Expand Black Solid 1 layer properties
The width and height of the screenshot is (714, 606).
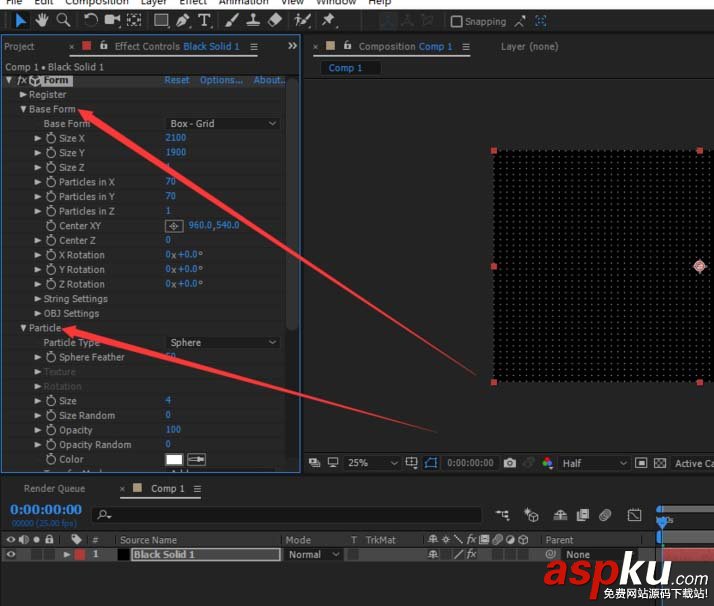[67, 555]
